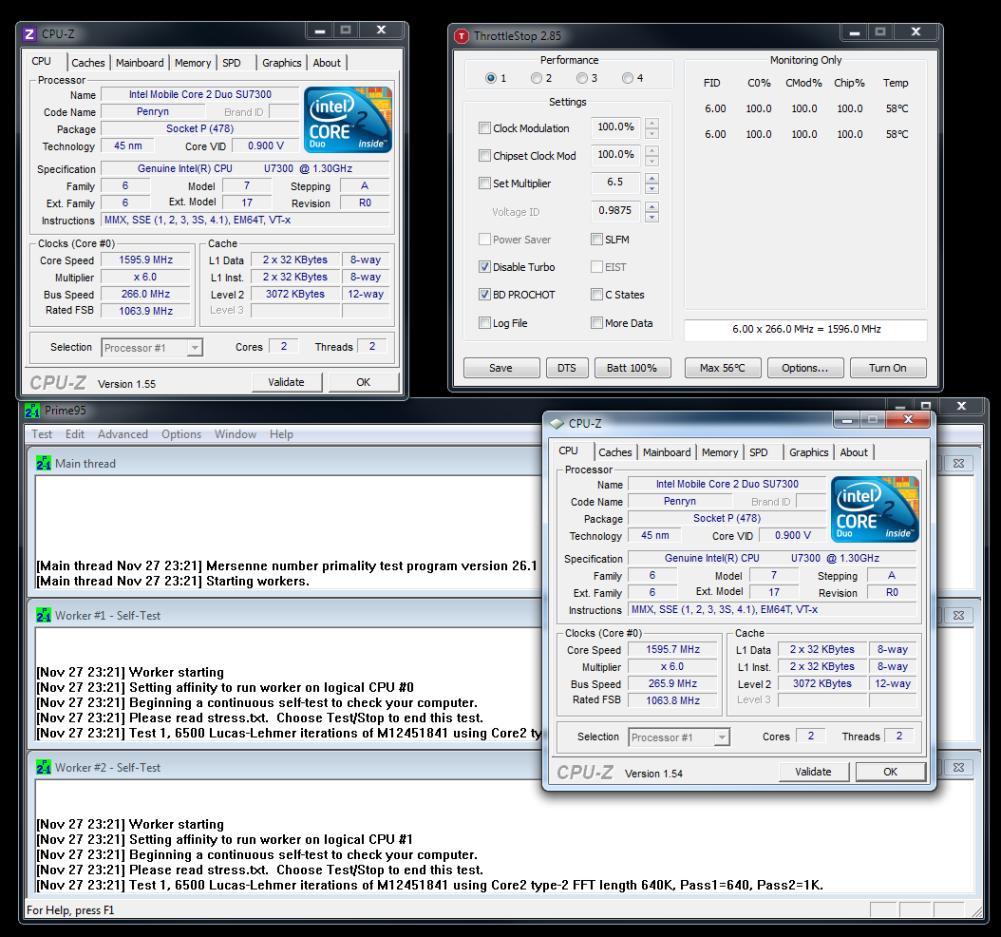Close the Main thread child window
The image size is (1001, 937).
click(x=958, y=463)
